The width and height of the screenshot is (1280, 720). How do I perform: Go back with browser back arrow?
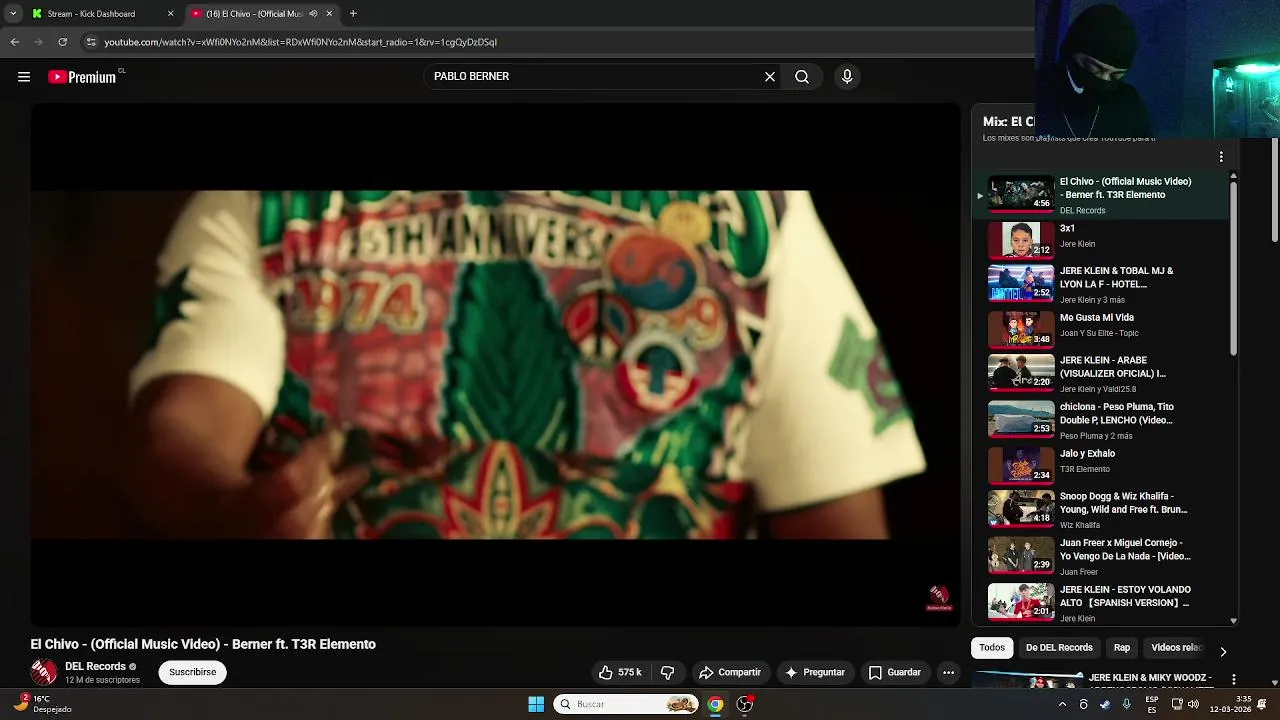coord(14,42)
